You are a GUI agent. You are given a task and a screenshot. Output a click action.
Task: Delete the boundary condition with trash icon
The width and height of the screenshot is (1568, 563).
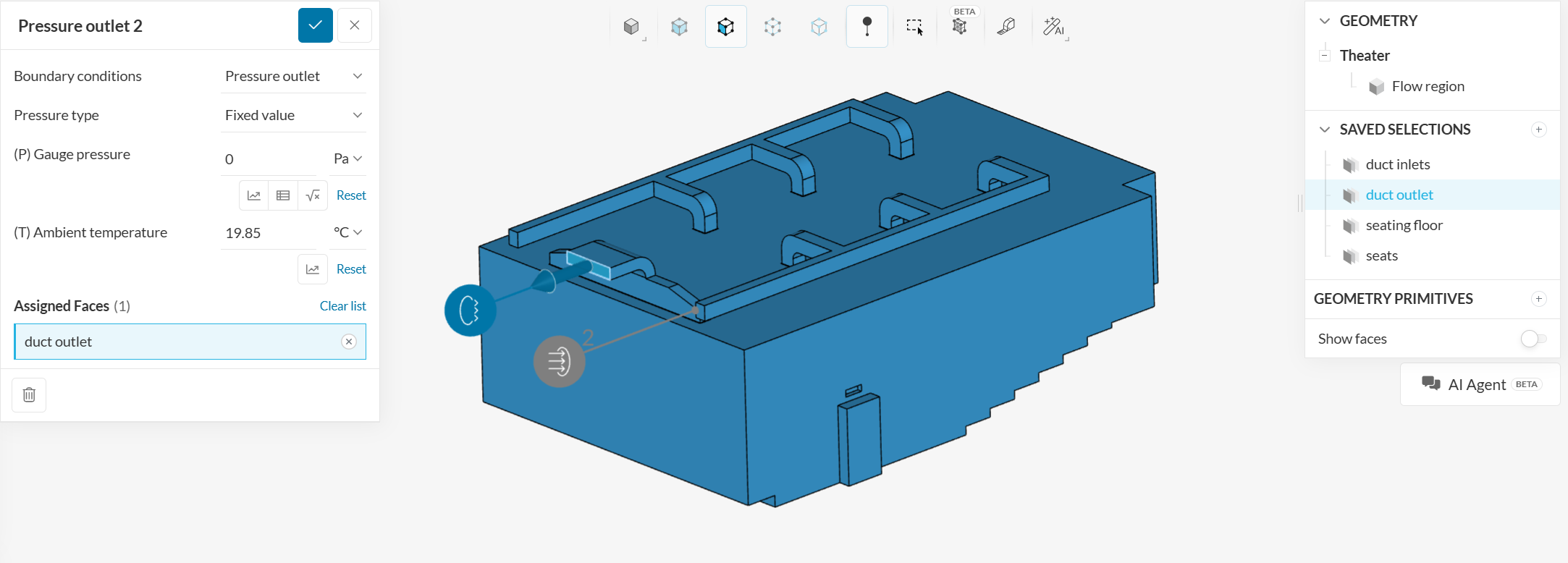click(x=29, y=395)
